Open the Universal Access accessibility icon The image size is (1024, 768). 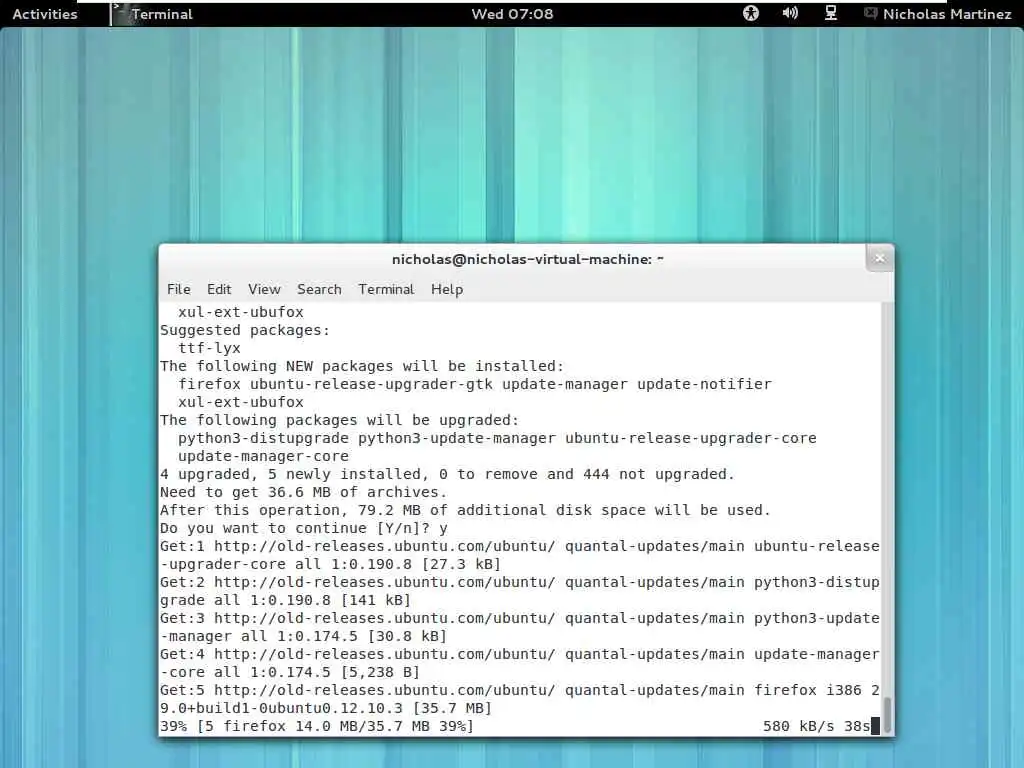click(x=751, y=13)
